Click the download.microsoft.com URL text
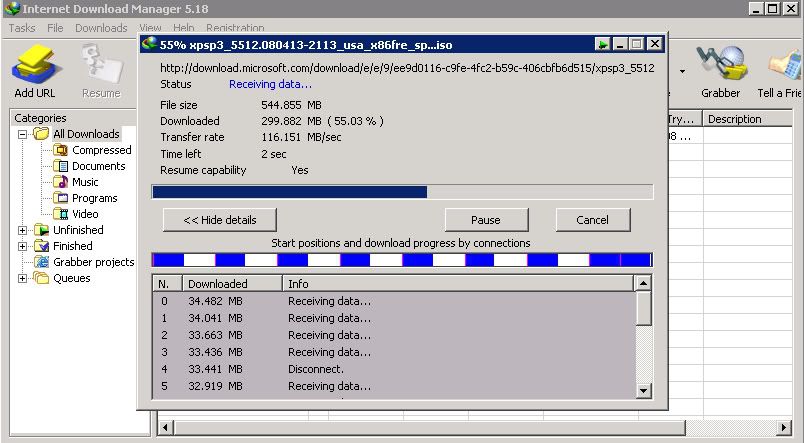The width and height of the screenshot is (804, 443). tap(407, 68)
